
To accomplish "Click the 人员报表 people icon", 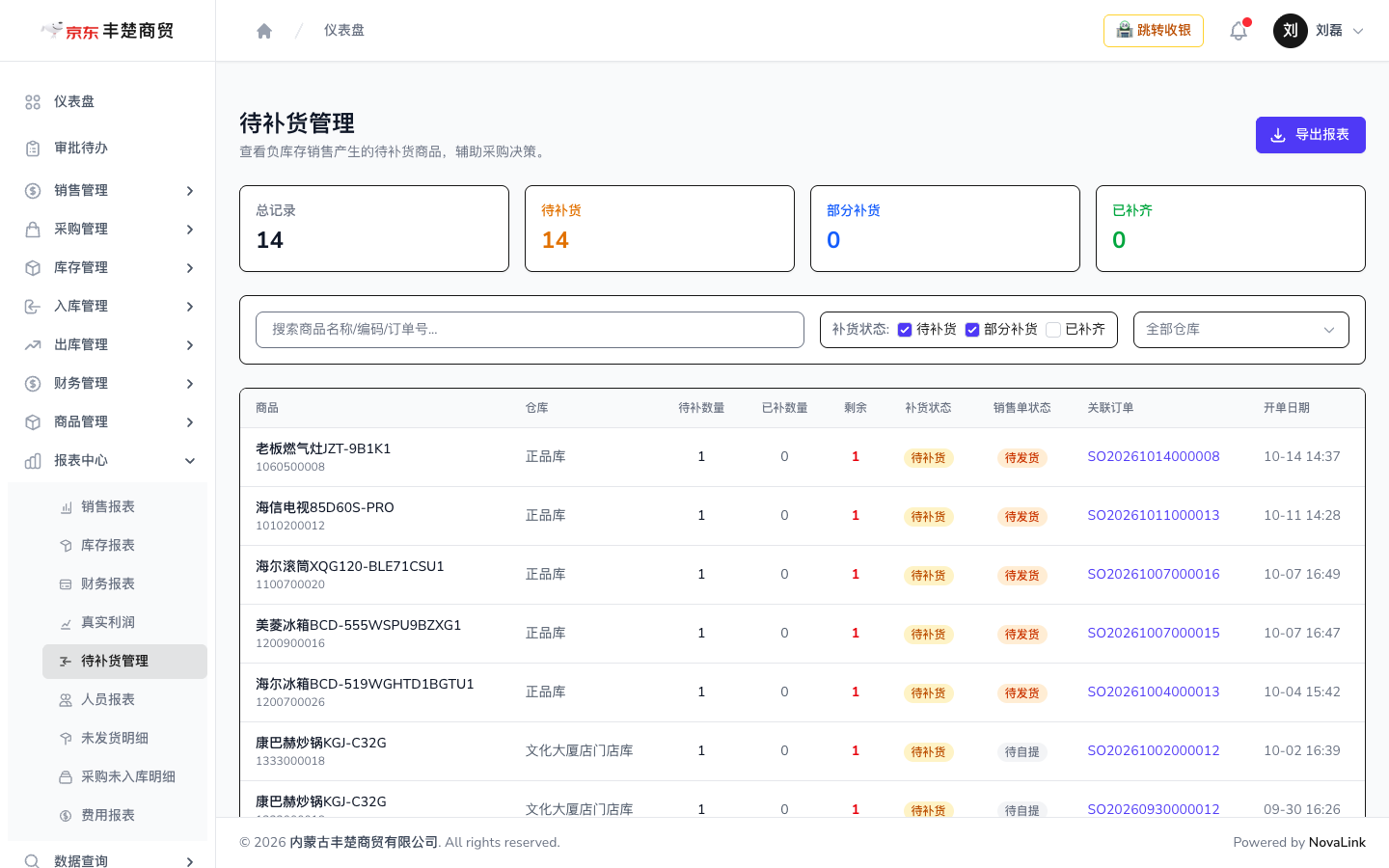I will click(x=66, y=700).
